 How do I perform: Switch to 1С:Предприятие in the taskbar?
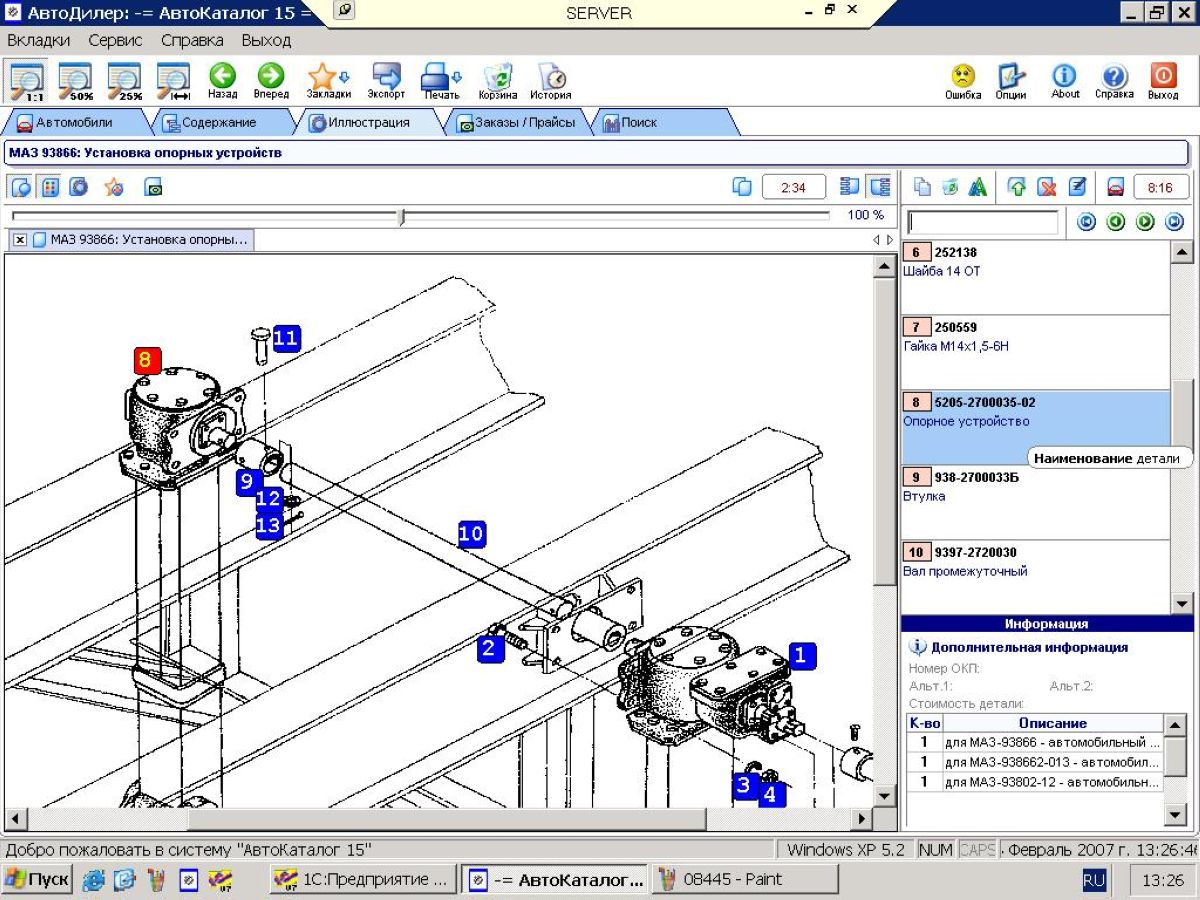[x=363, y=880]
